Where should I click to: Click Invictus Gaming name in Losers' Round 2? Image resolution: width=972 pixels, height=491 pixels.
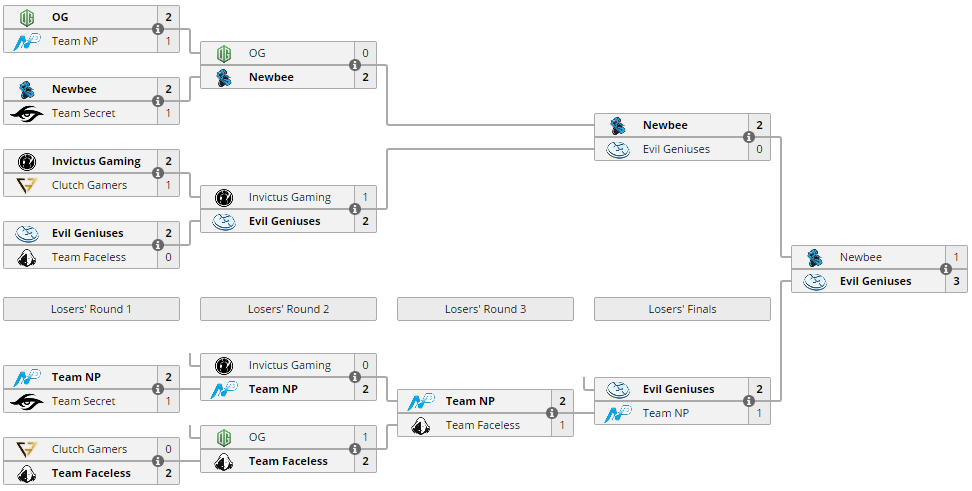[x=289, y=365]
